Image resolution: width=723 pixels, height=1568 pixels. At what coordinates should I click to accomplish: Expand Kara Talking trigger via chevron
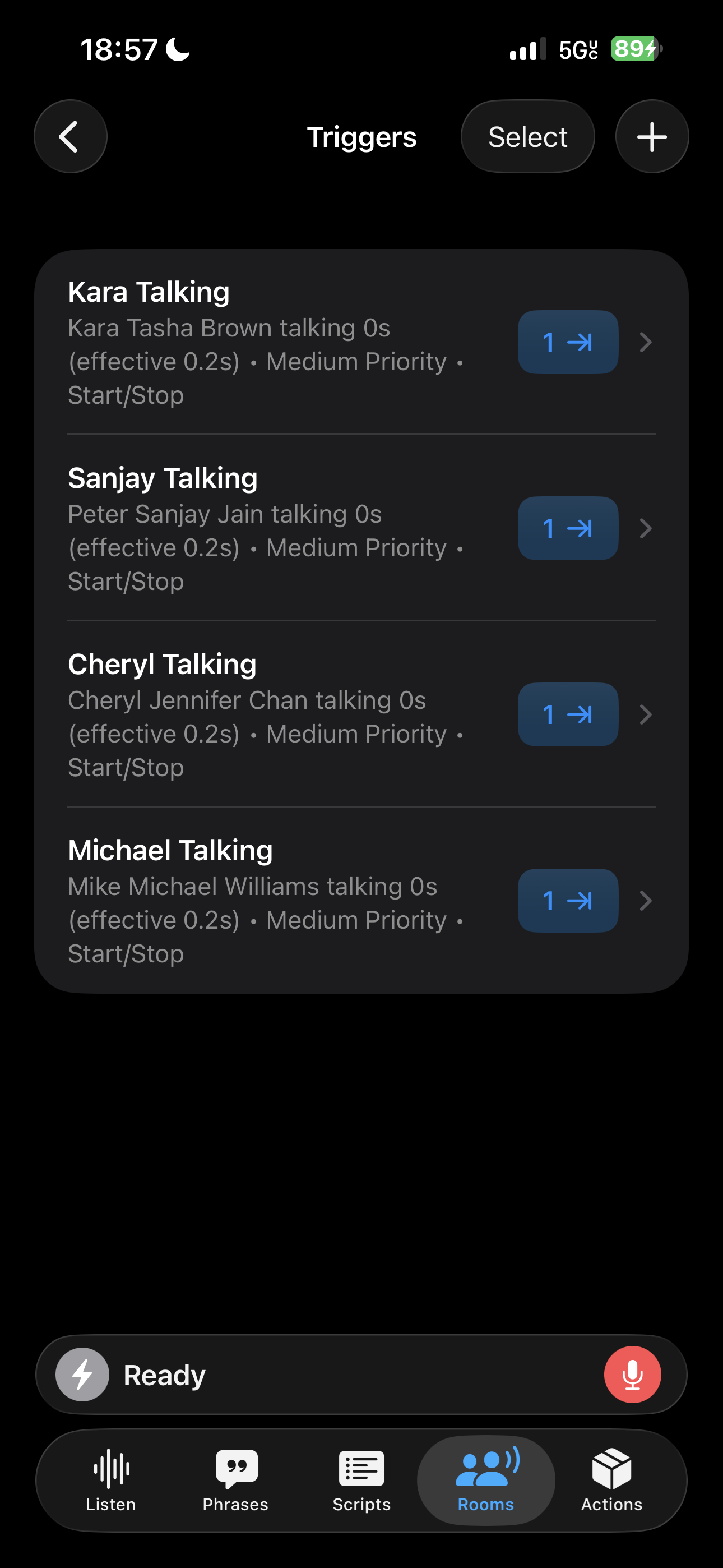[646, 342]
